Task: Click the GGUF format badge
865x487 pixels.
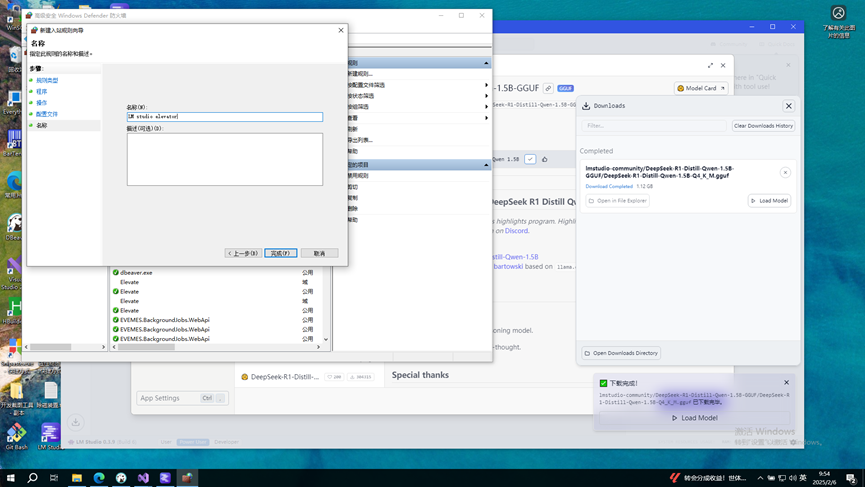Action: [565, 88]
